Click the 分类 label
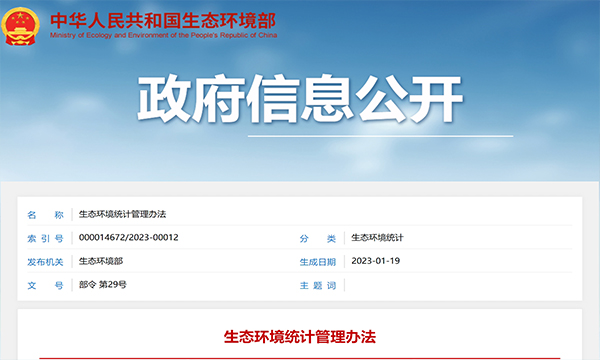Image resolution: width=600 pixels, height=360 pixels. (318, 238)
